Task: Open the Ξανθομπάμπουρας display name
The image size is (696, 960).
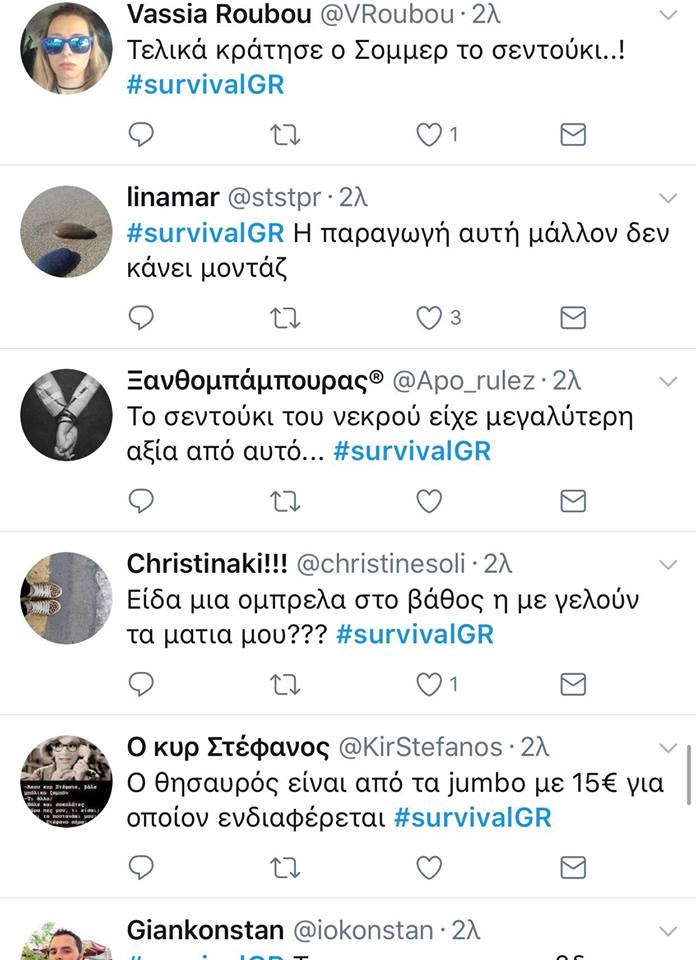Action: pyautogui.click(x=255, y=381)
